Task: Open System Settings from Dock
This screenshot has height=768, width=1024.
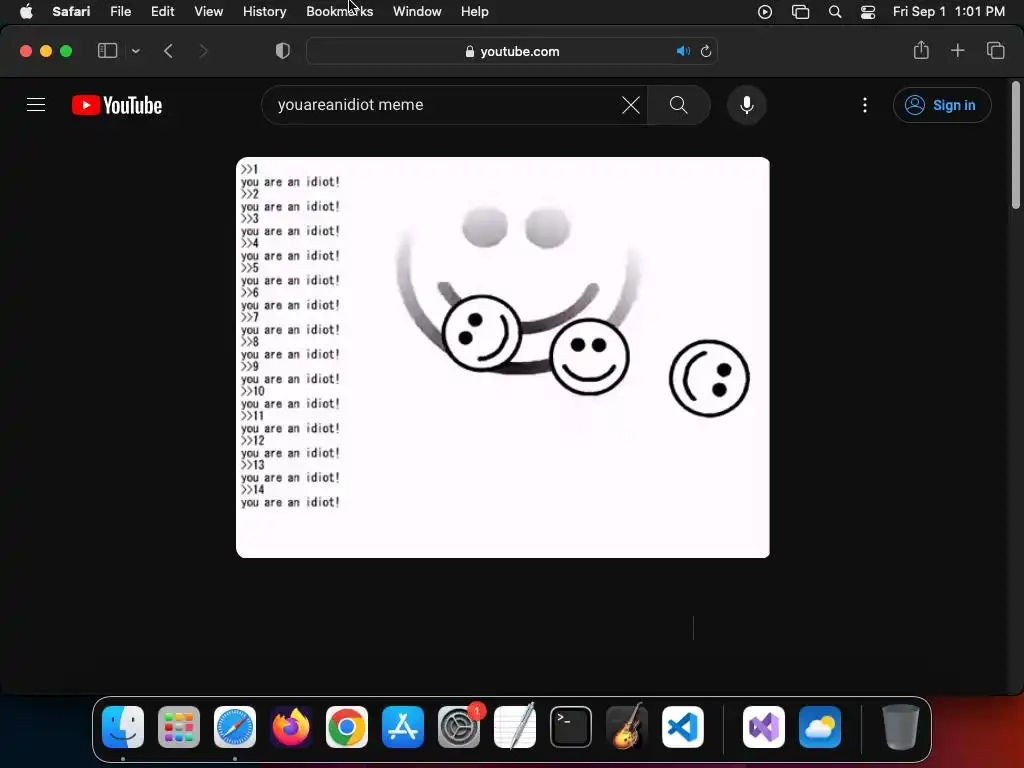Action: point(458,727)
